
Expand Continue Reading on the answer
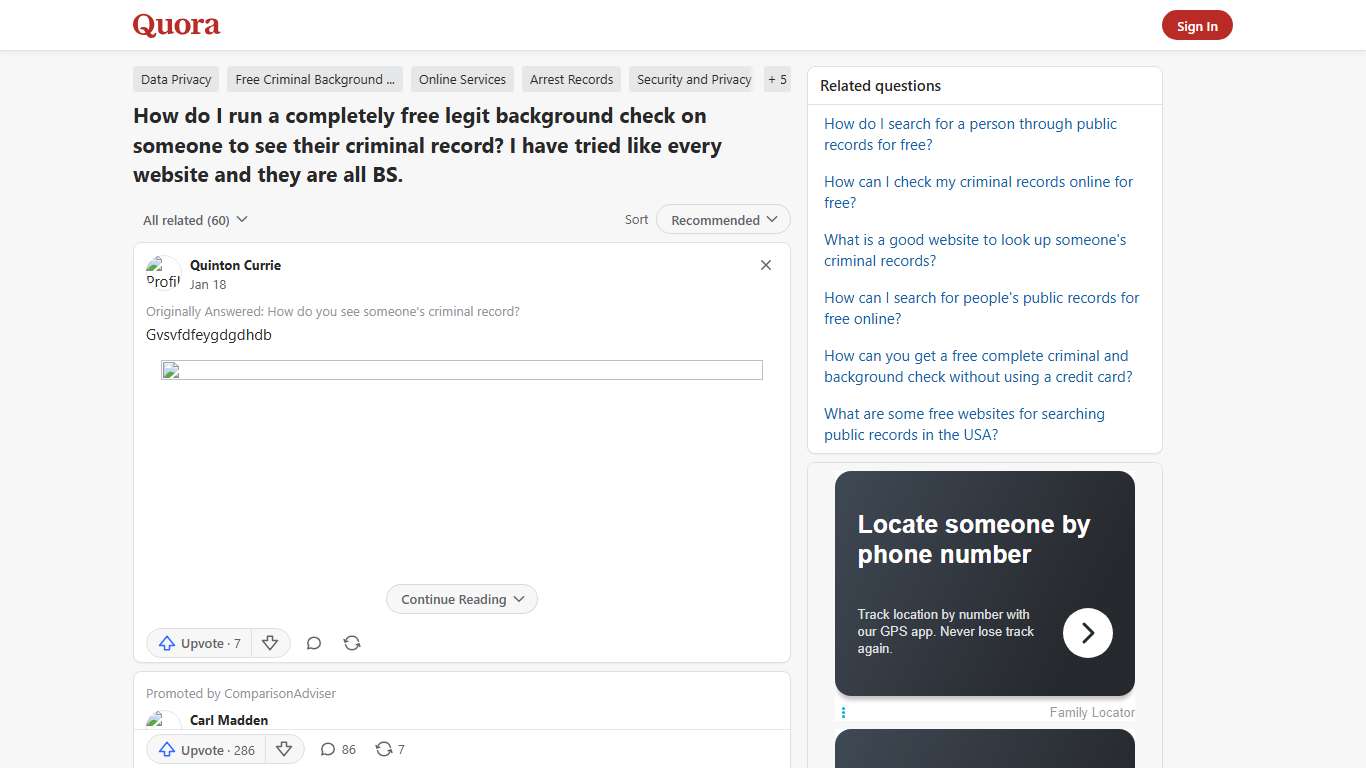[x=461, y=599]
